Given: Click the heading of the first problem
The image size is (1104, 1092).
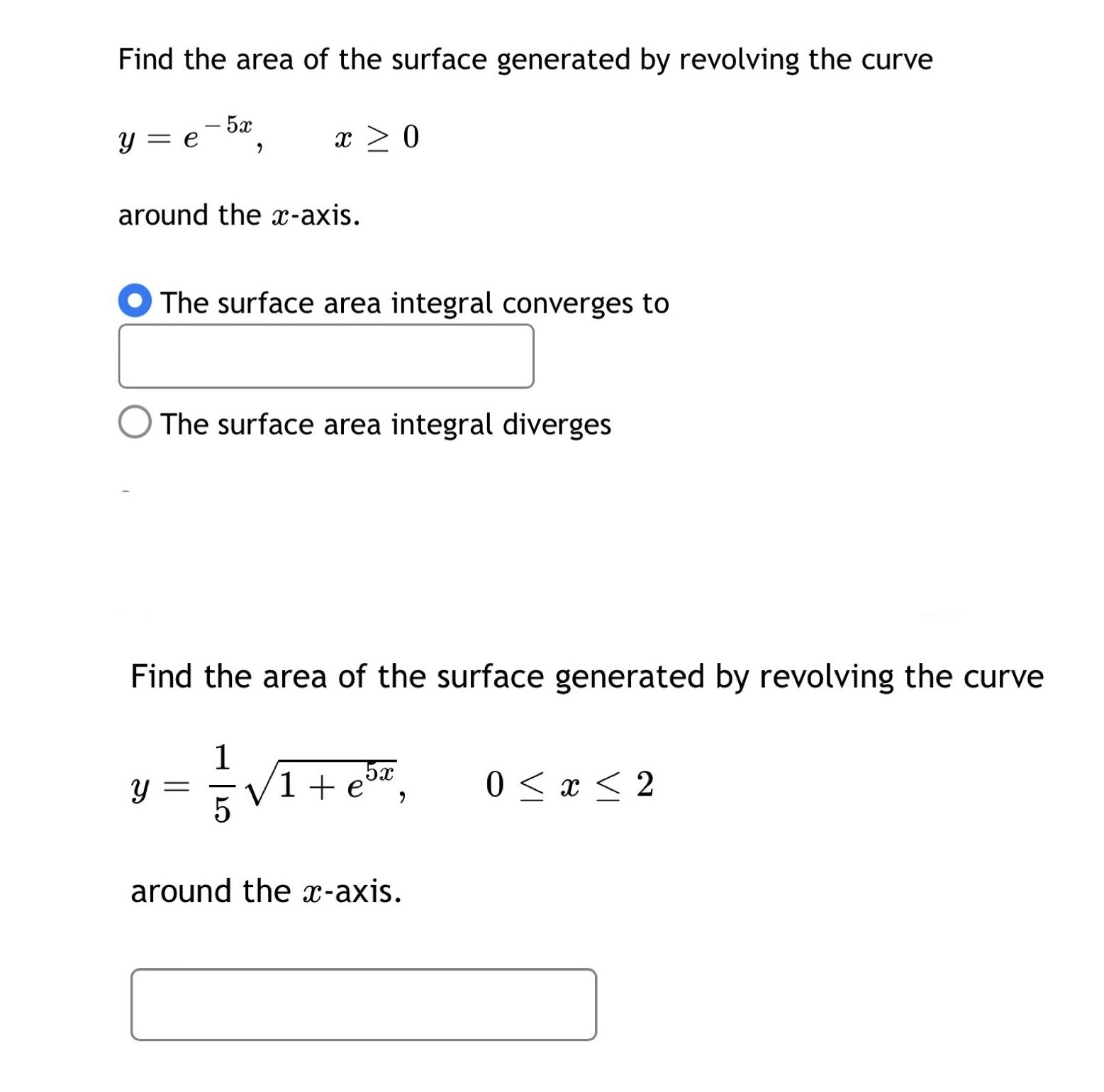Looking at the screenshot, I should [x=525, y=60].
